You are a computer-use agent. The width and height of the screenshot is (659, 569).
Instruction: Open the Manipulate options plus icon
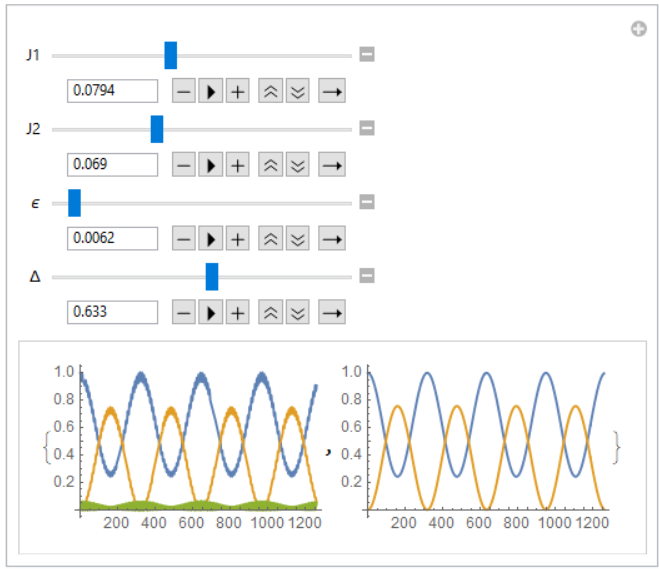pyautogui.click(x=639, y=29)
